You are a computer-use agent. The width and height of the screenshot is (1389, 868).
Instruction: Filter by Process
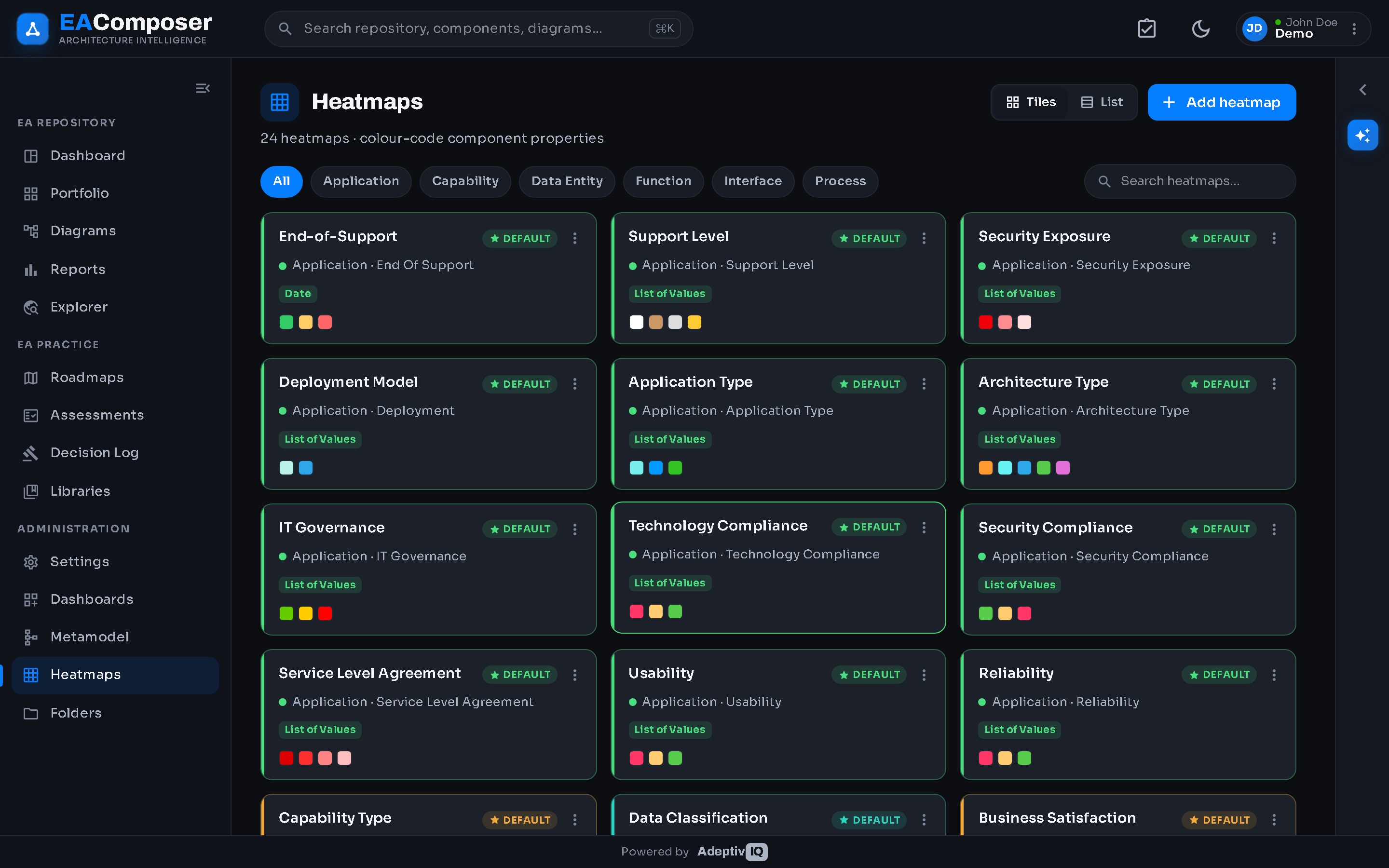click(840, 181)
